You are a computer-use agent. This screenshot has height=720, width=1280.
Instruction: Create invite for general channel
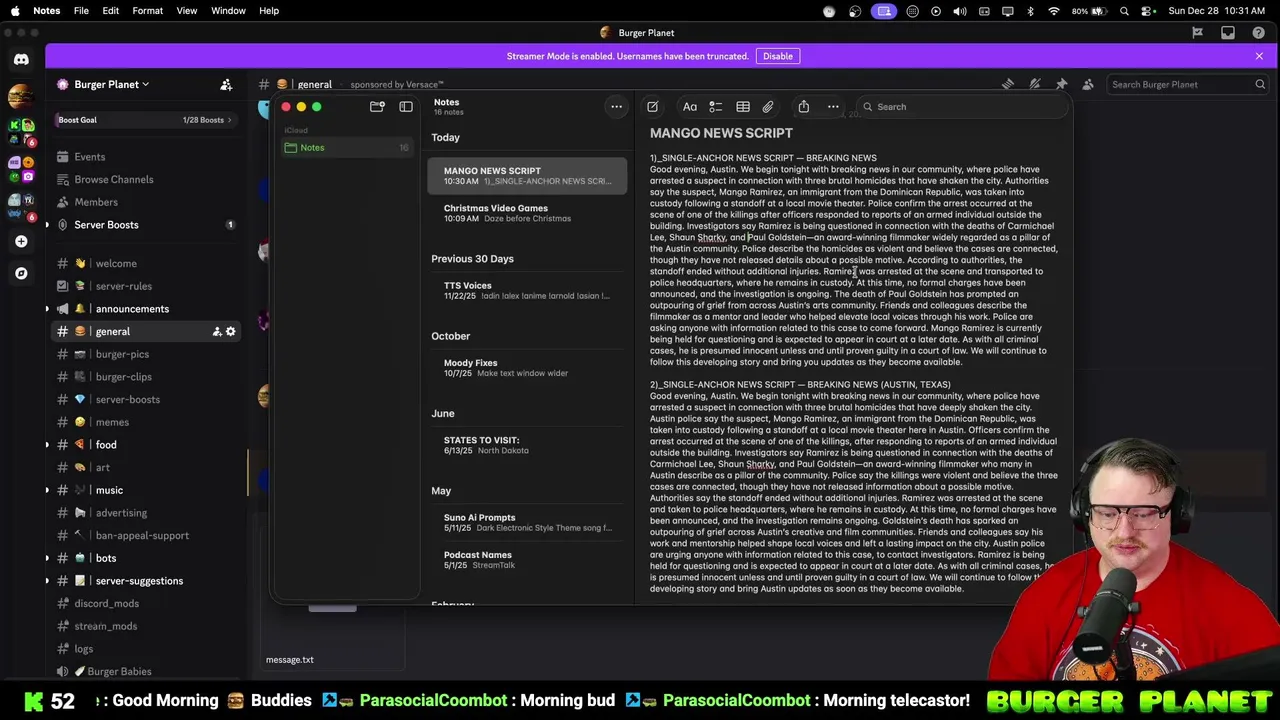(x=216, y=332)
